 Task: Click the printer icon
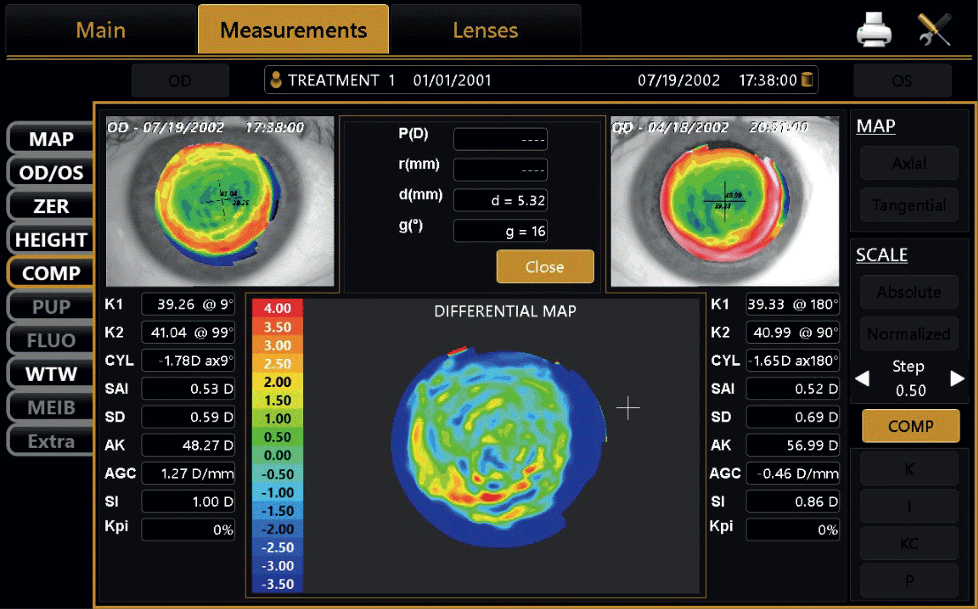873,31
